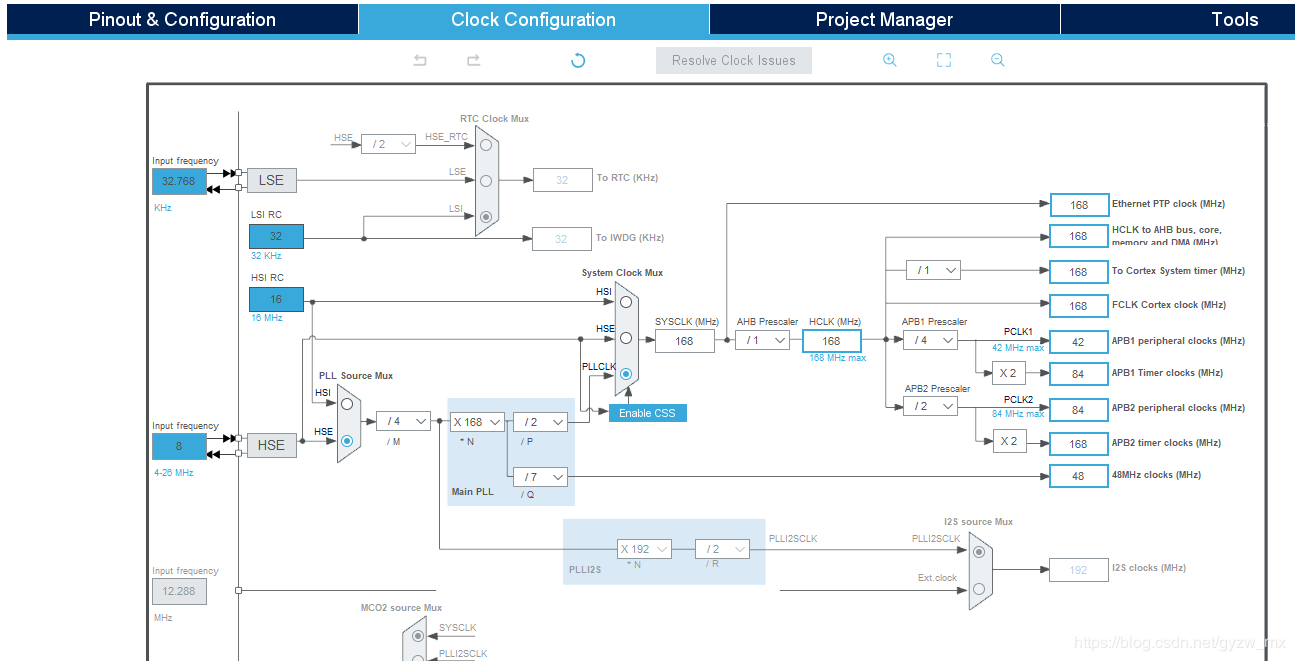Open the APB1 Prescaler /4 dropdown

(930, 340)
